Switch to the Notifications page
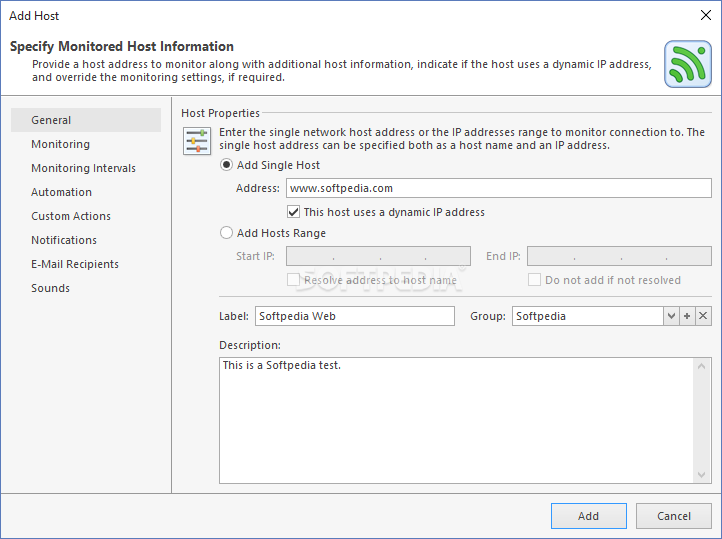Screen dimensions: 722x539 point(86,240)
